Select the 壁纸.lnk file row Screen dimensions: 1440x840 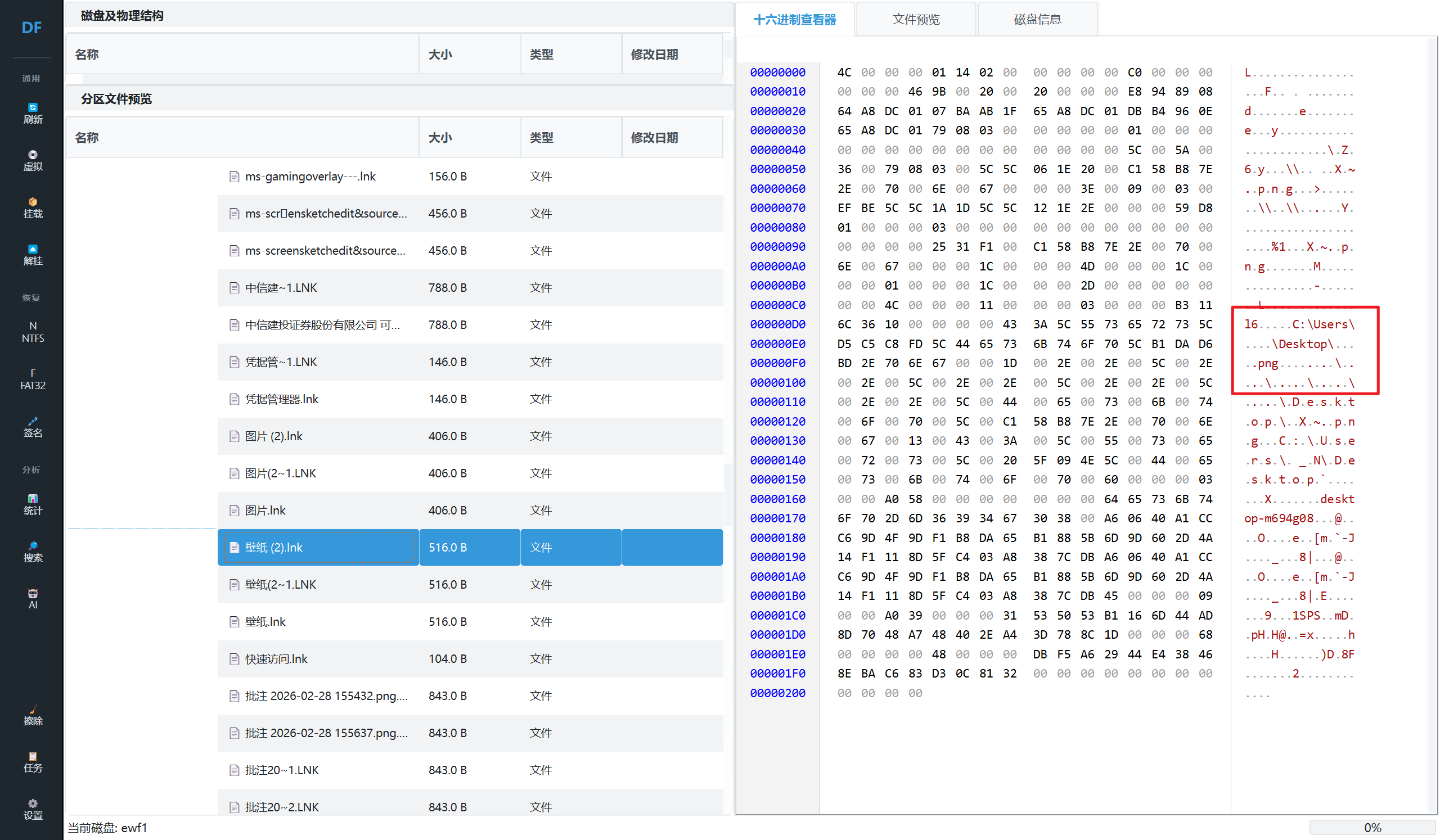coord(265,622)
